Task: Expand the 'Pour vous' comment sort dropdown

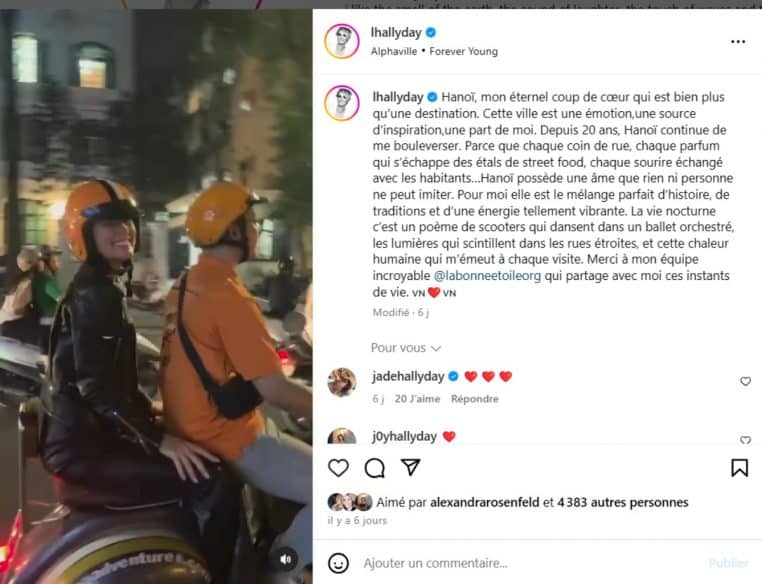Action: coord(406,348)
